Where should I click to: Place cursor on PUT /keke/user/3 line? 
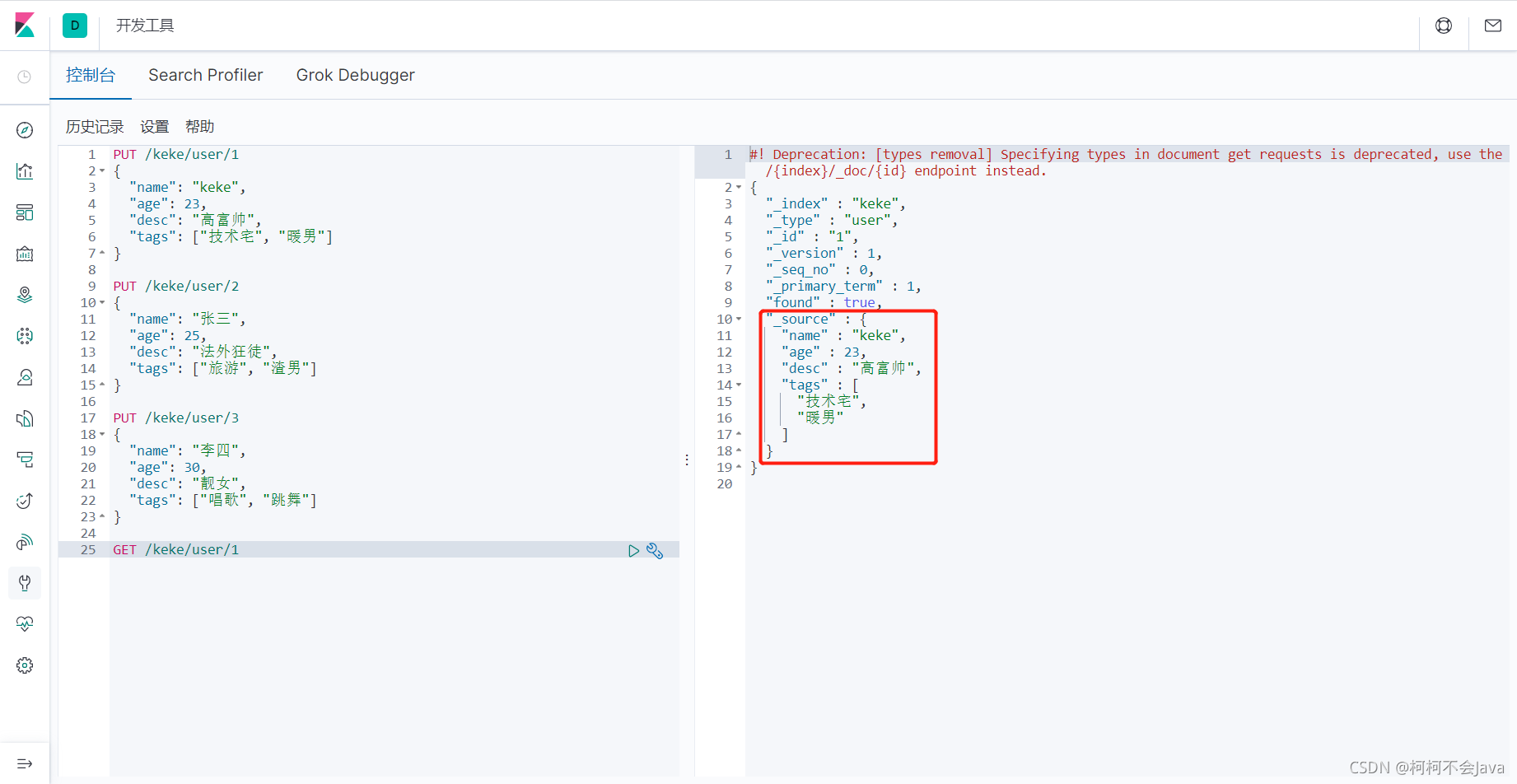[176, 418]
